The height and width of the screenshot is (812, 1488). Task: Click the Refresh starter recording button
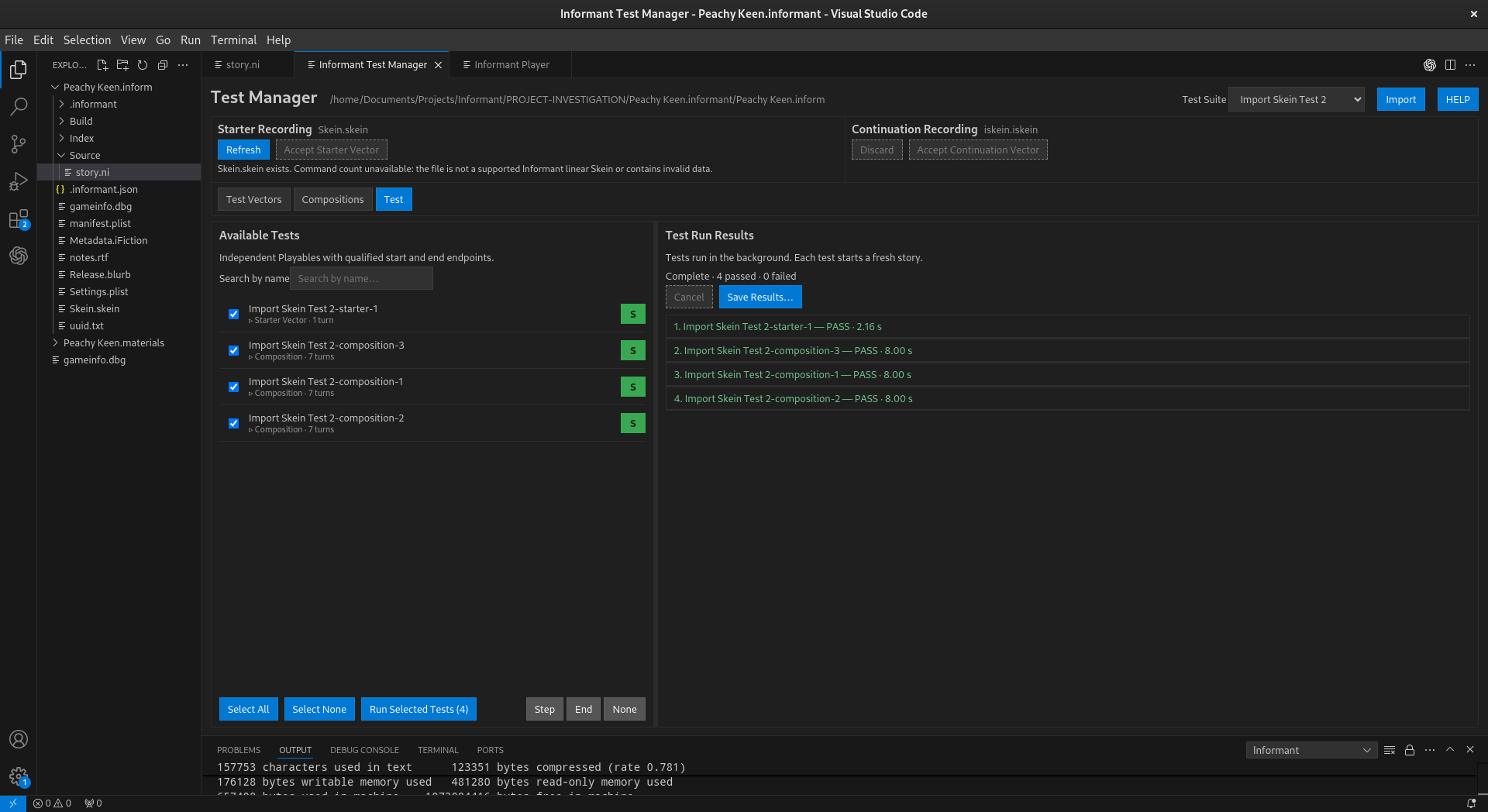243,150
